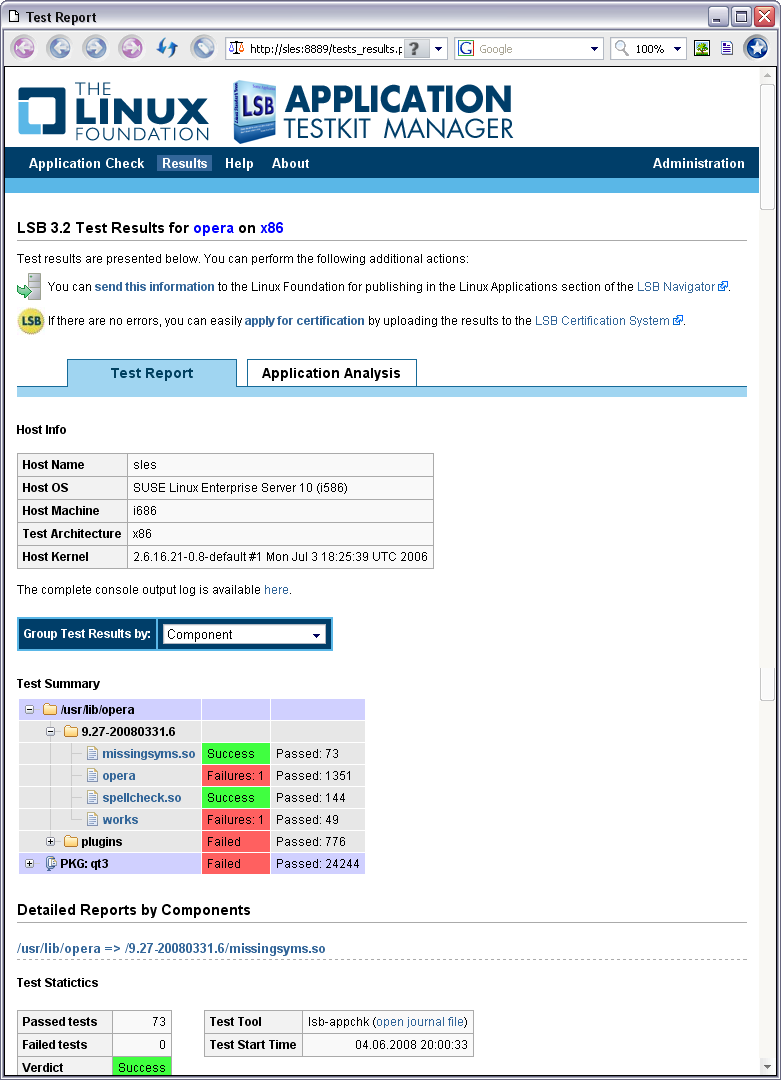Click into the URL address field

pyautogui.click(x=325, y=49)
